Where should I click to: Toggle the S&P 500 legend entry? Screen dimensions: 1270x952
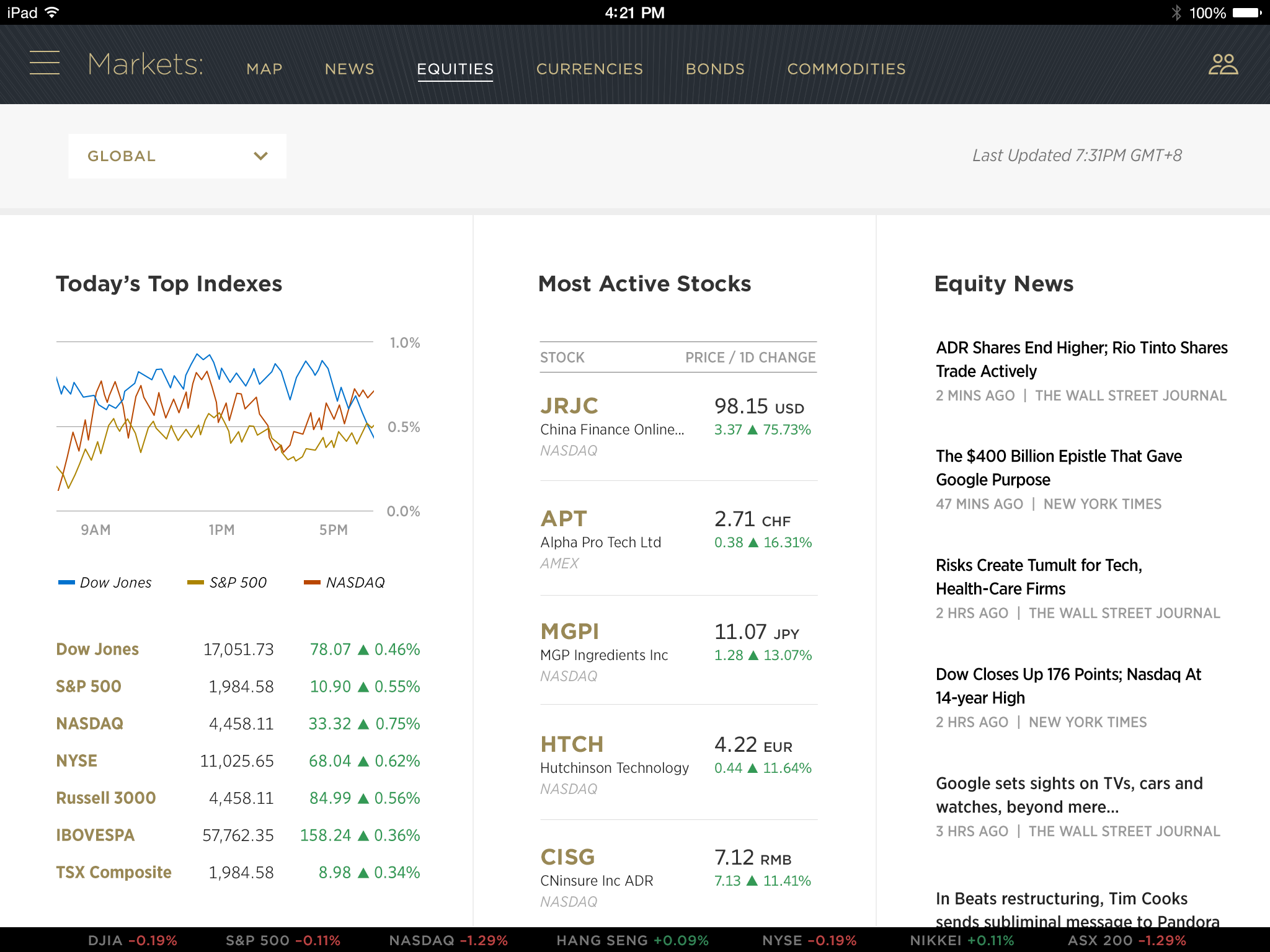(x=228, y=583)
